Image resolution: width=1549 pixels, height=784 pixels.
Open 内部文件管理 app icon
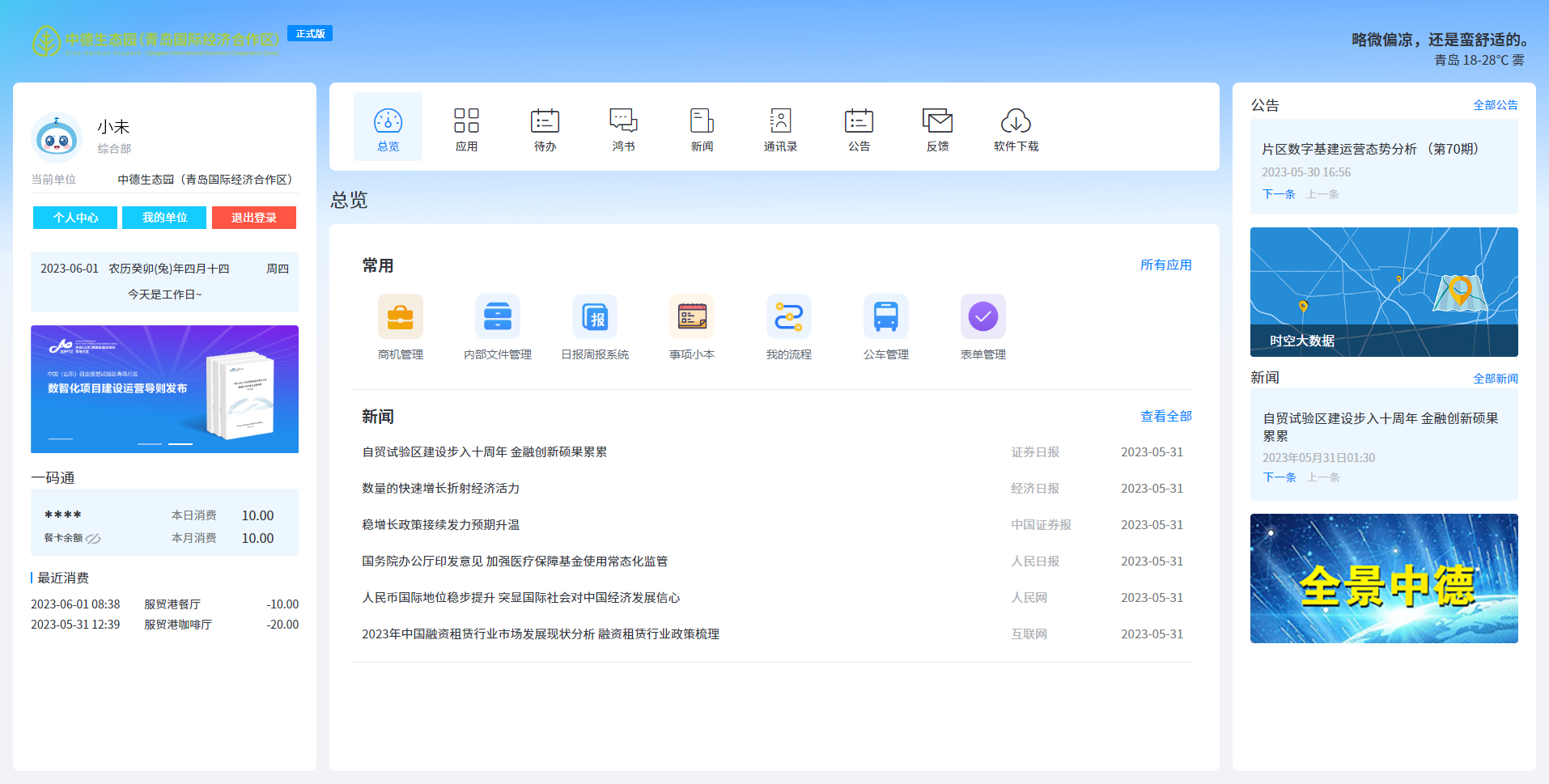(497, 317)
